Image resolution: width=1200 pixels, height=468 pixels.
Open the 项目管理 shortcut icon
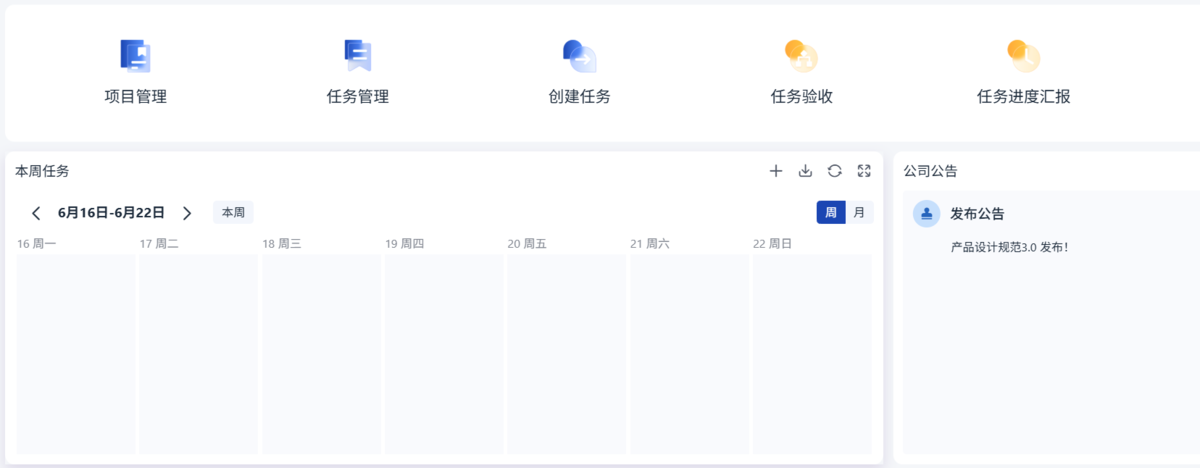pos(135,56)
